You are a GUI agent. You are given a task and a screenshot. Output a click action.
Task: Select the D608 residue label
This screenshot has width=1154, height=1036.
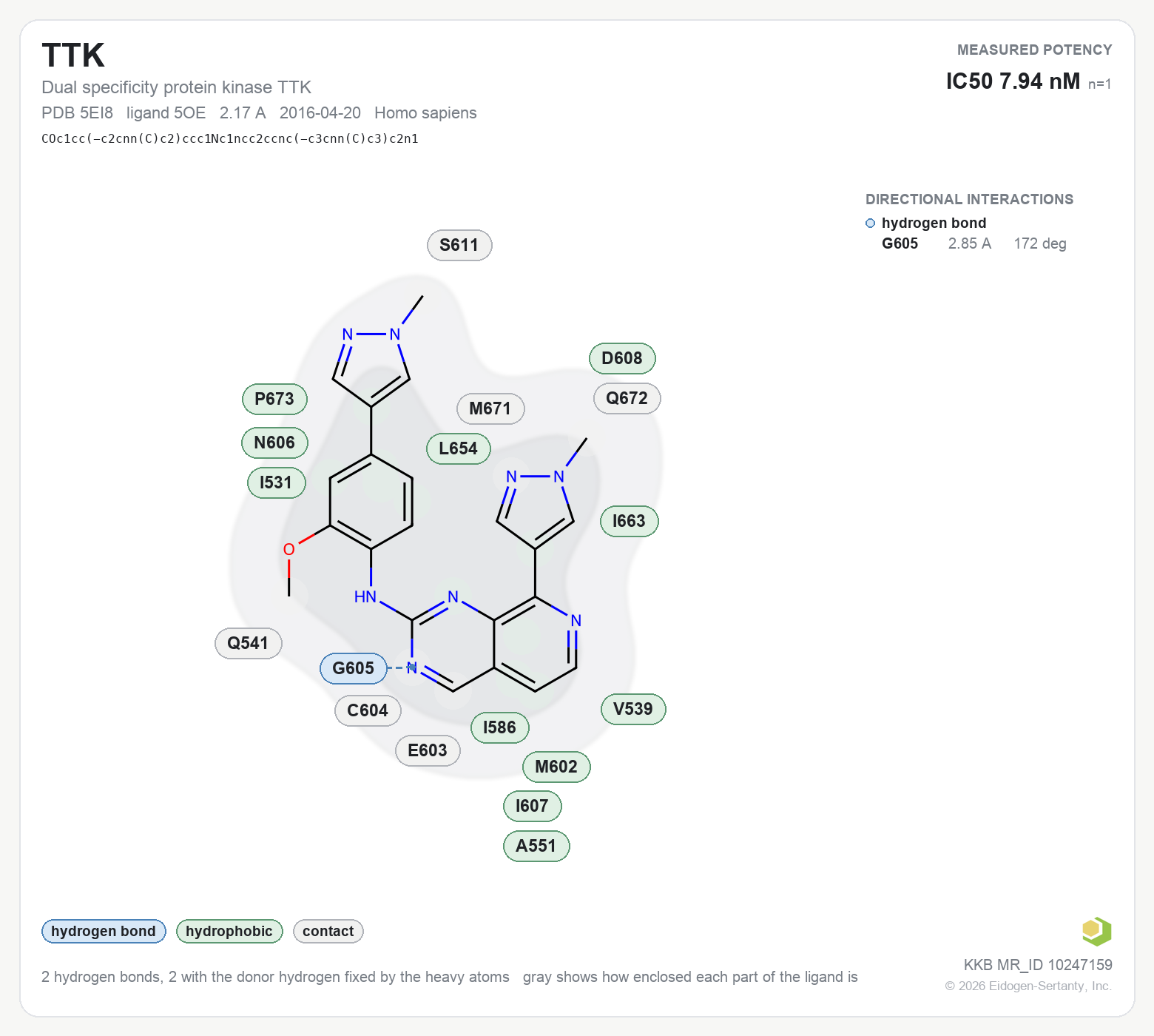(622, 358)
